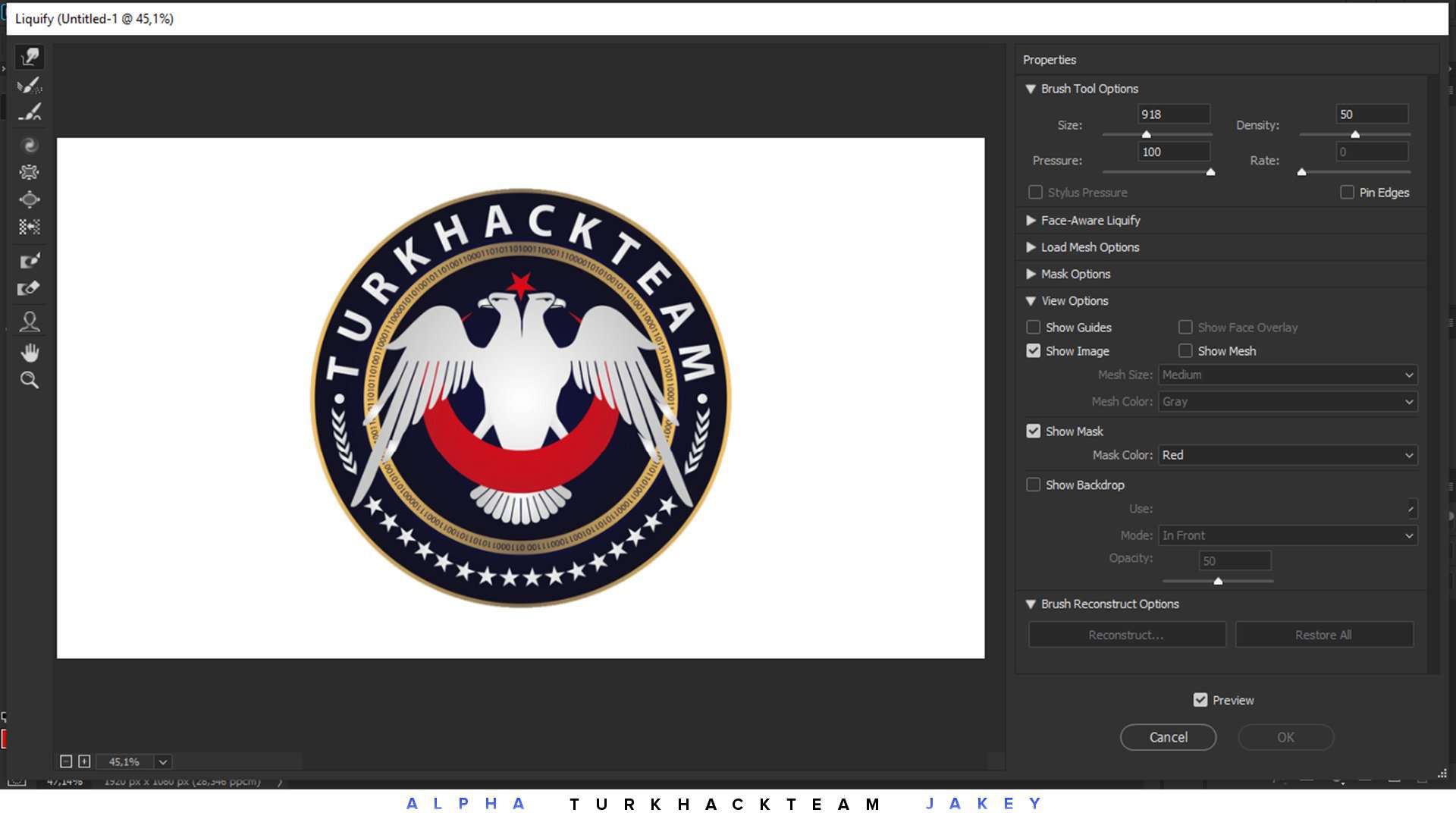This screenshot has height=819, width=1456.
Task: Select the Forward Warp tool
Action: (30, 58)
